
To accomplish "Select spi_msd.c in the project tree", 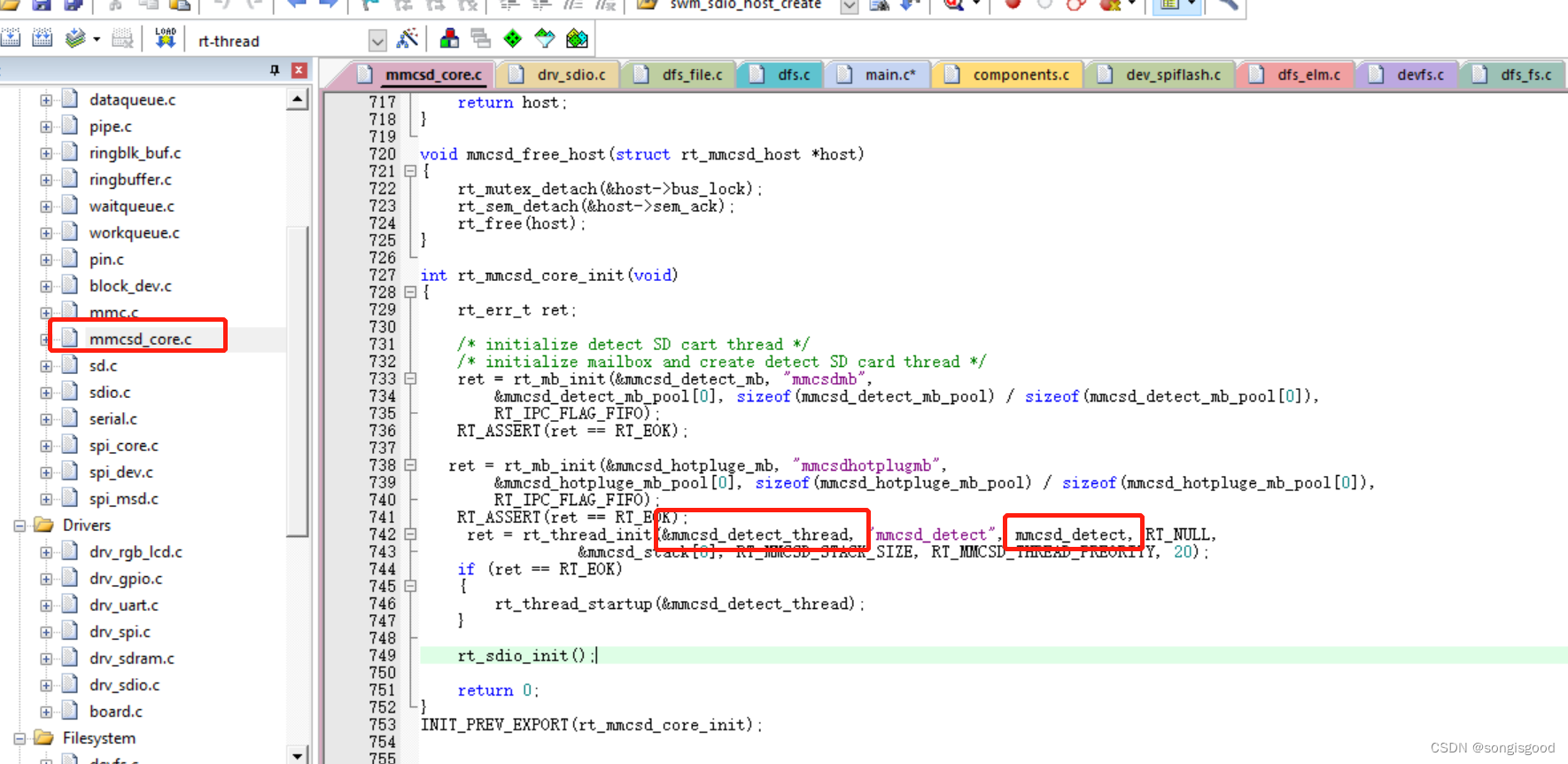I will click(123, 499).
